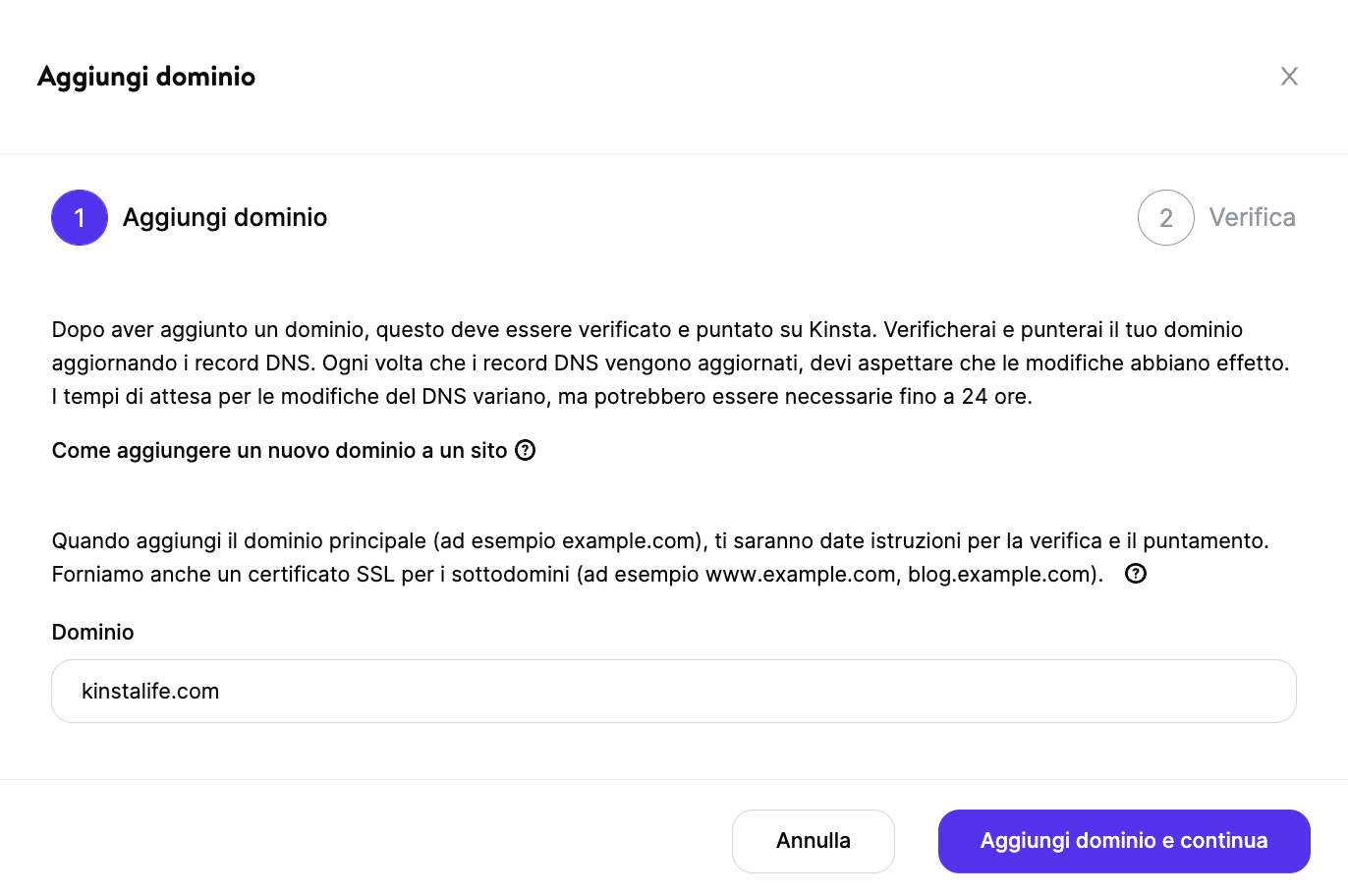Click the help icon beside 'Come aggiungere un nuovo dominio'
The width and height of the screenshot is (1348, 896).
(x=526, y=450)
